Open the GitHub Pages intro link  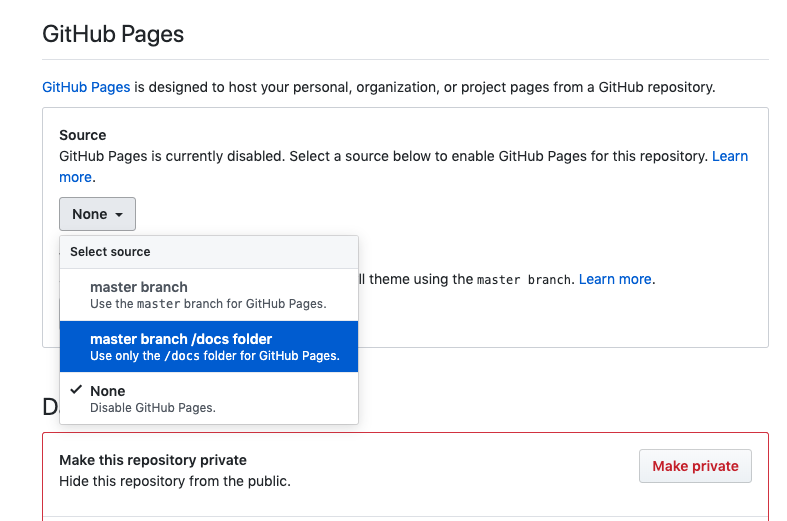(86, 87)
